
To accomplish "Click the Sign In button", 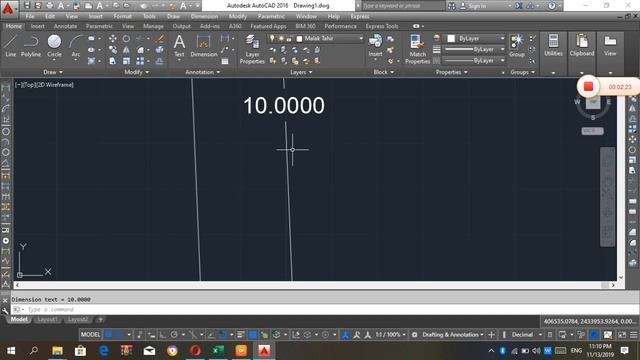I will pos(473,6).
